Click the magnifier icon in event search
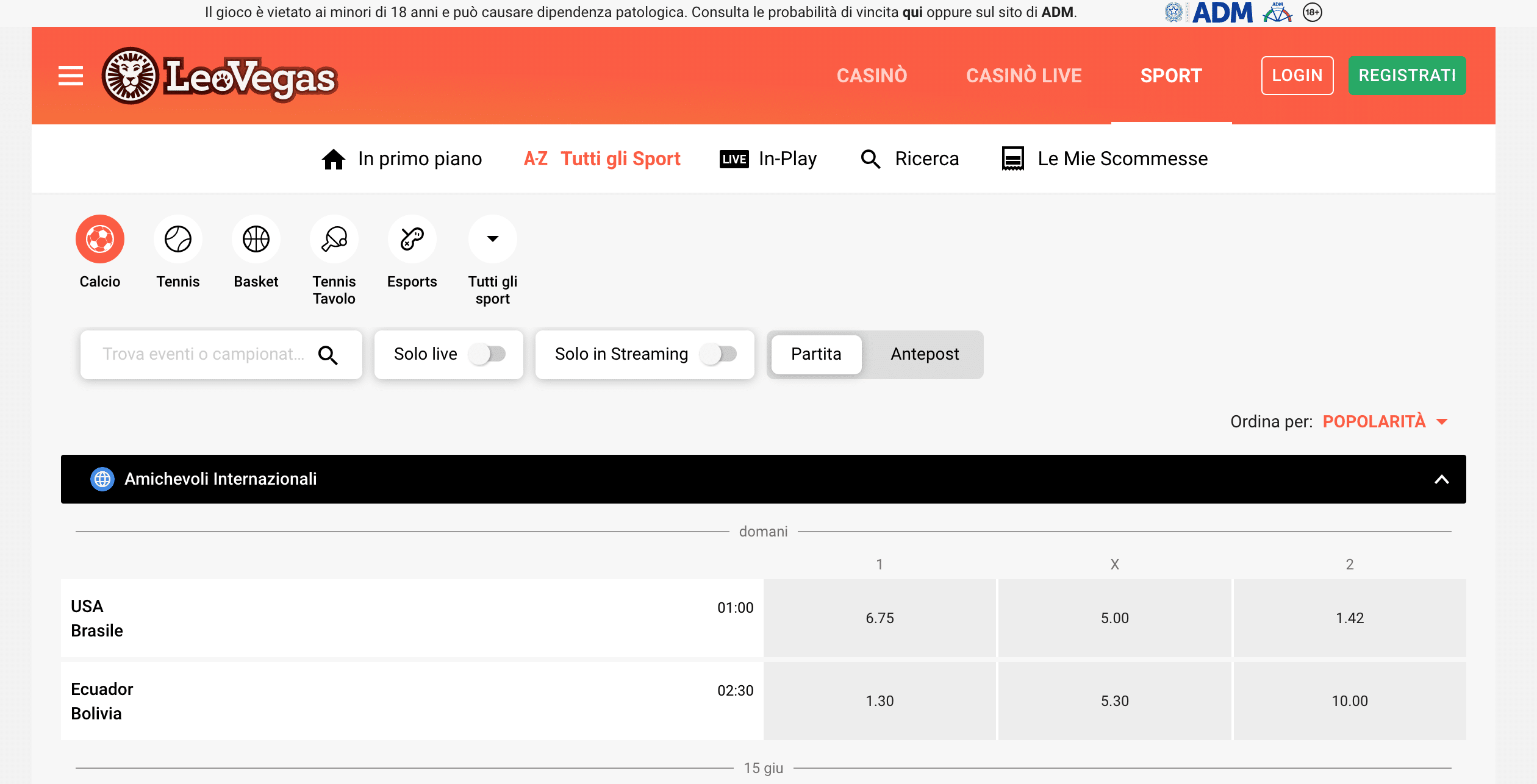This screenshot has height=784, width=1537. 328,355
